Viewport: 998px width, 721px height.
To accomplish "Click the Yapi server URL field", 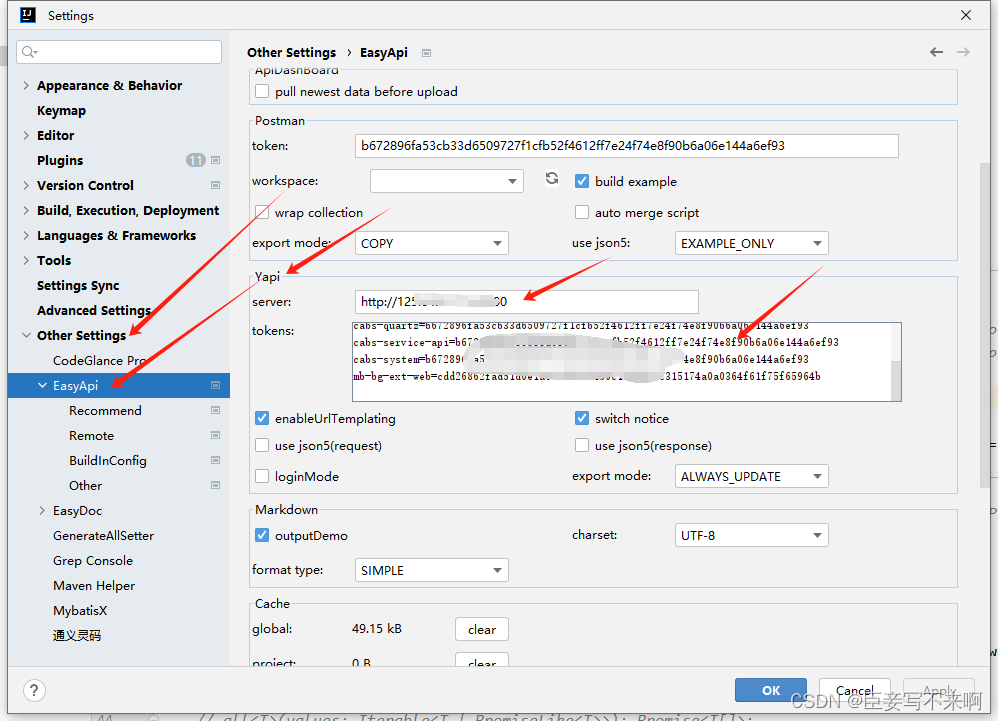I will point(526,302).
